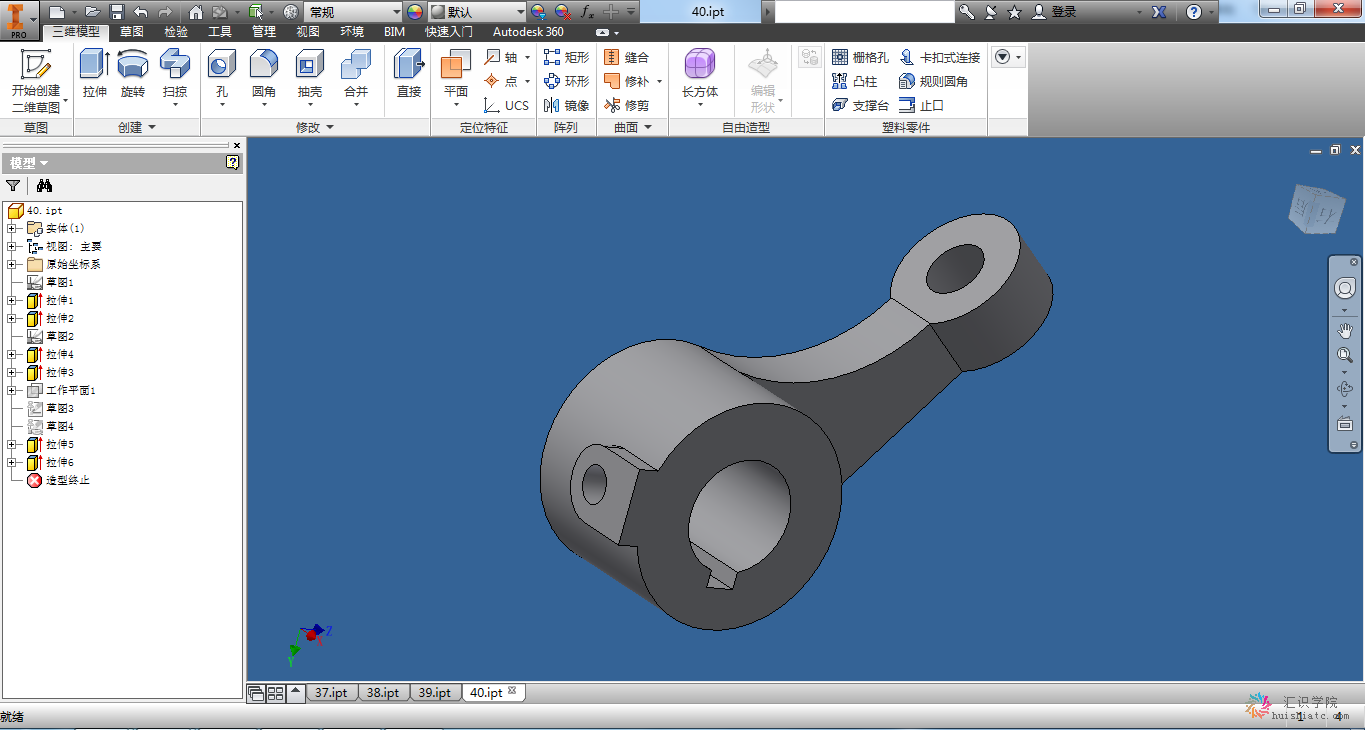1365x730 pixels.
Task: Click the 登录 sign-in button
Action: (x=1055, y=12)
